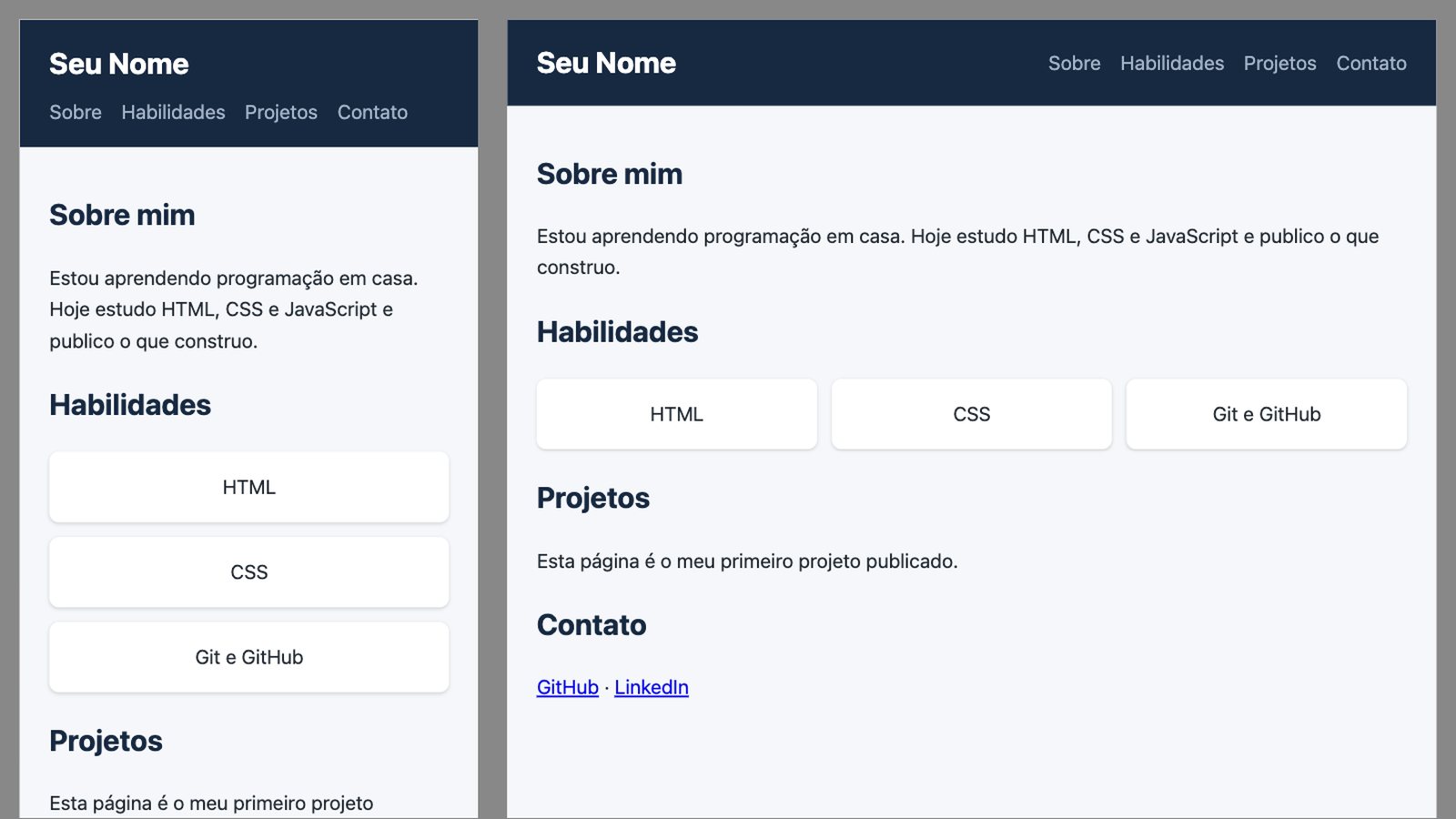Open the Habilidades nav link in the narrow mobile preview
Image resolution: width=1456 pixels, height=819 pixels.
coord(173,112)
